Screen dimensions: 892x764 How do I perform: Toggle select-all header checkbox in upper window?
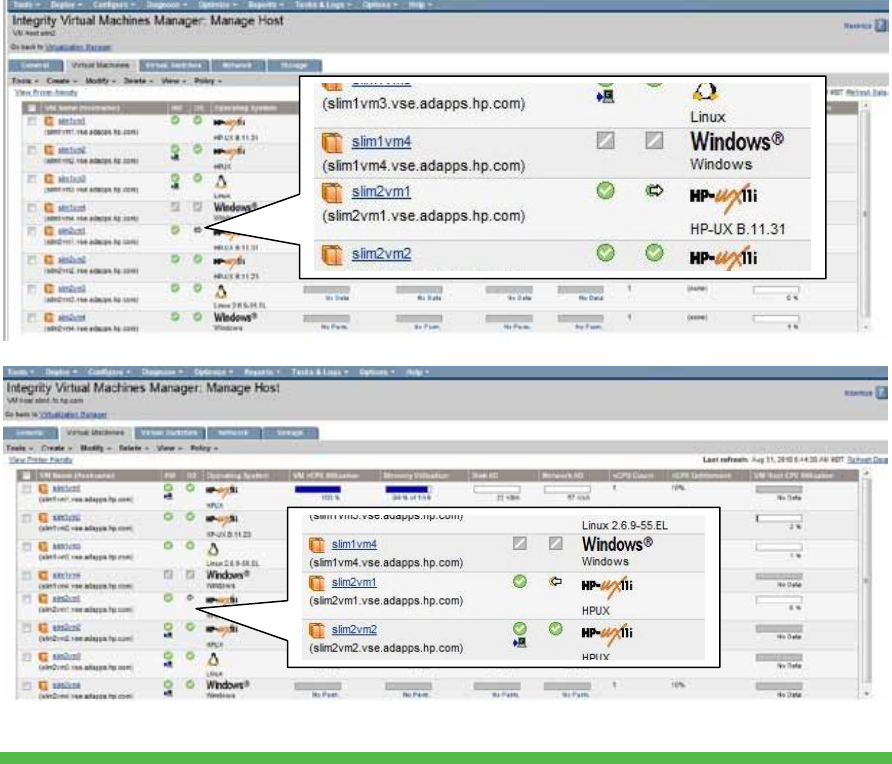[x=32, y=108]
